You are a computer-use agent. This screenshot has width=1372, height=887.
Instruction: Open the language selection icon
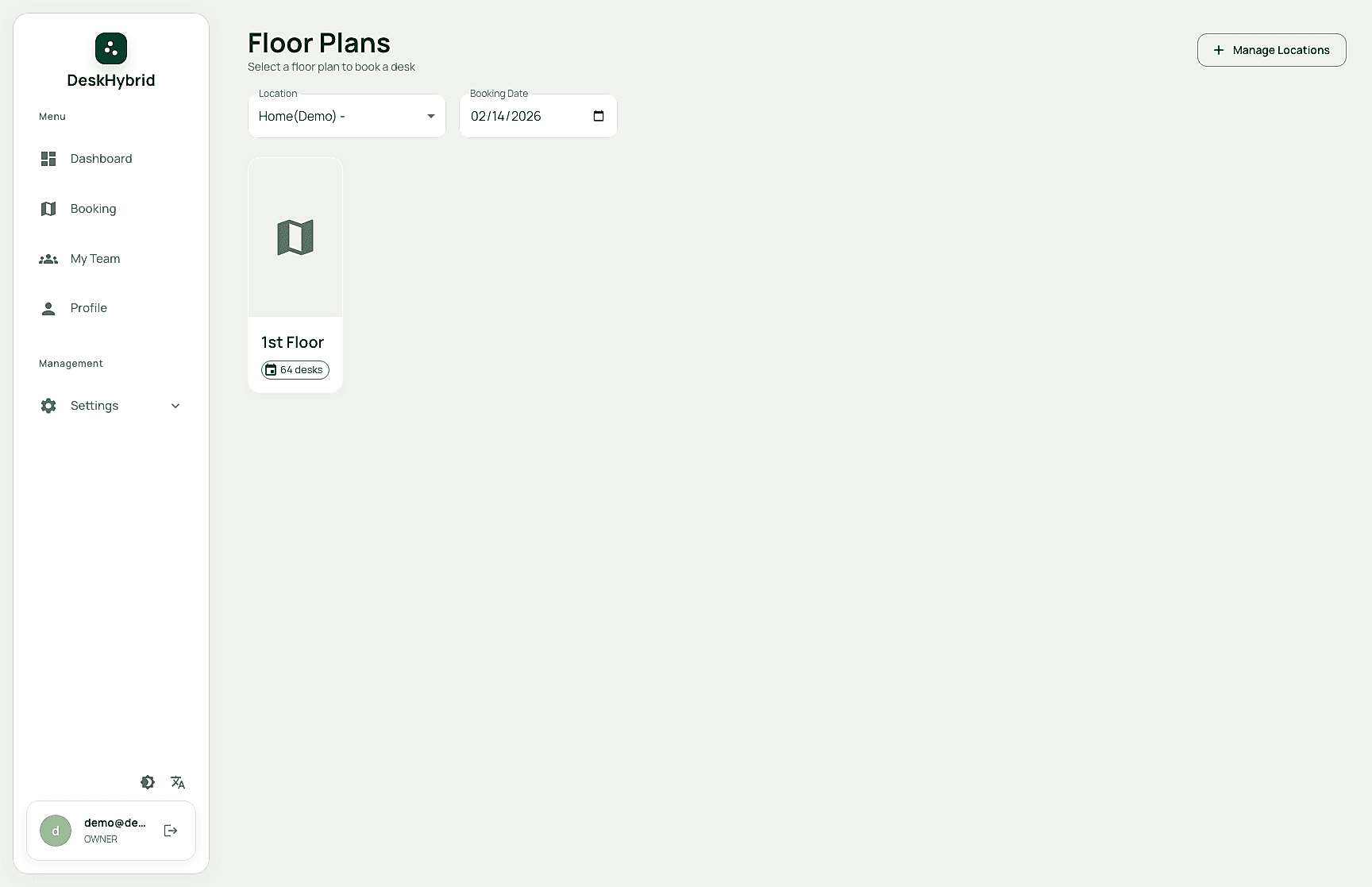pyautogui.click(x=178, y=782)
